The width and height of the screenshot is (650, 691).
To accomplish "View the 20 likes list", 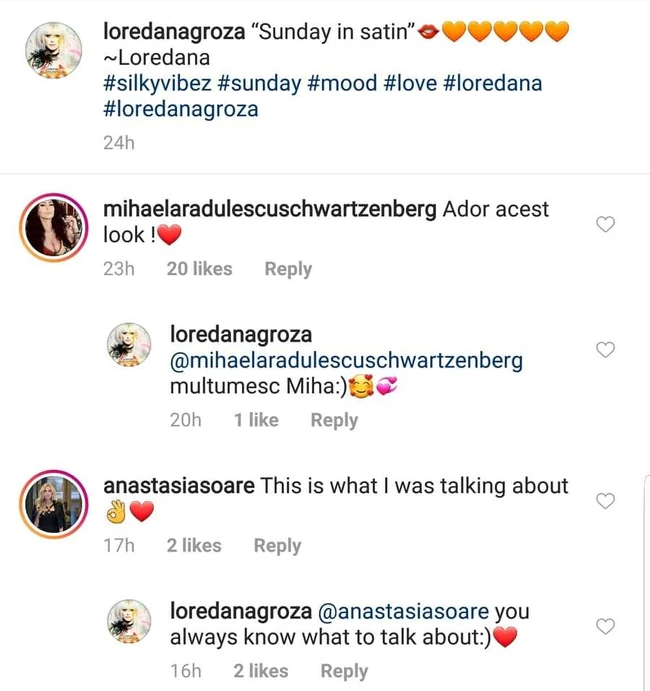I will point(199,269).
